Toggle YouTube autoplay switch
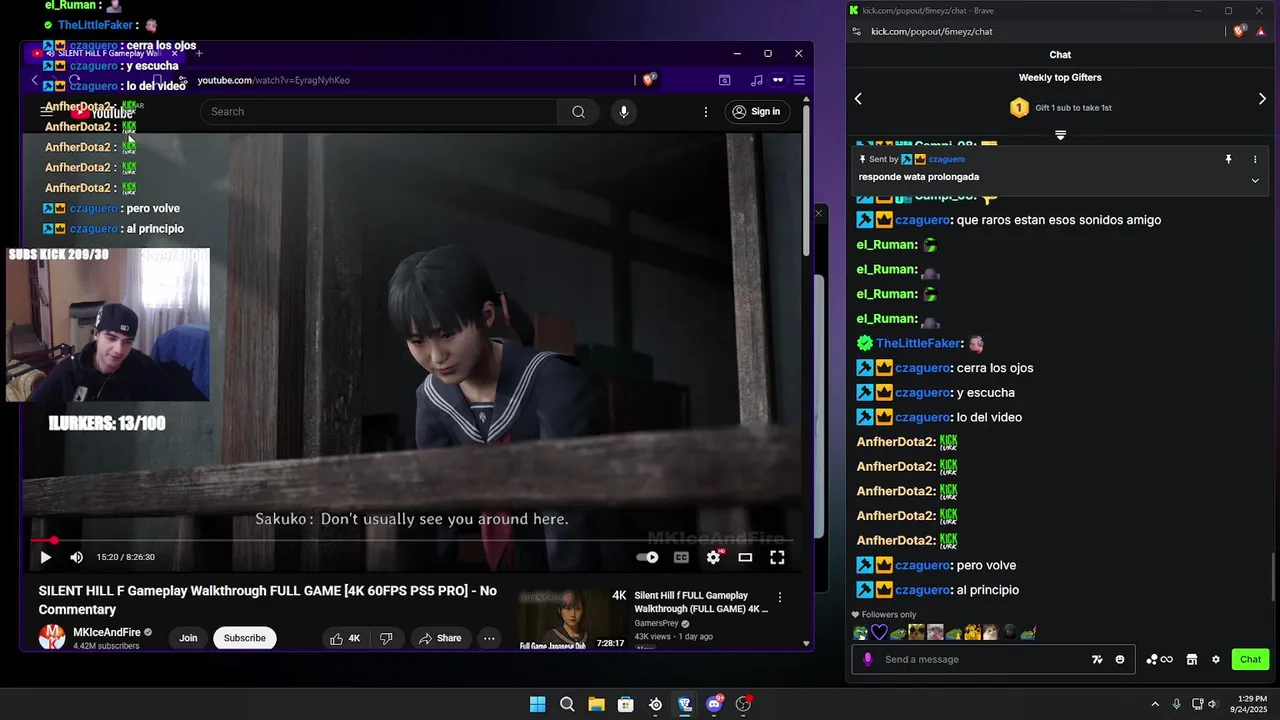This screenshot has width=1280, height=720. (x=648, y=557)
